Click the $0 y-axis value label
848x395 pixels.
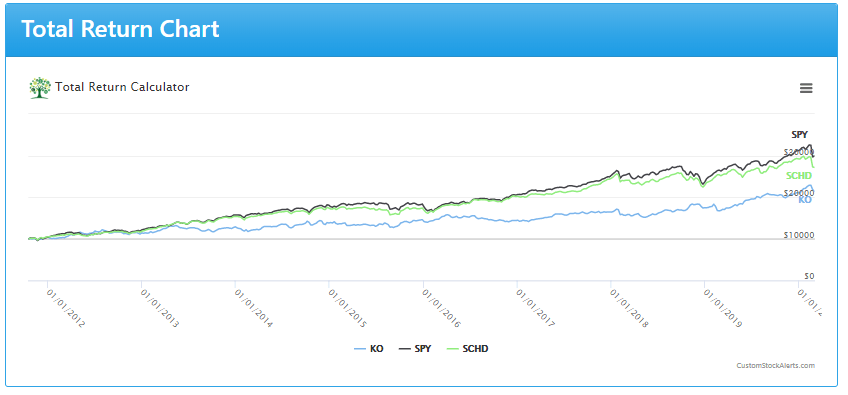pyautogui.click(x=809, y=276)
